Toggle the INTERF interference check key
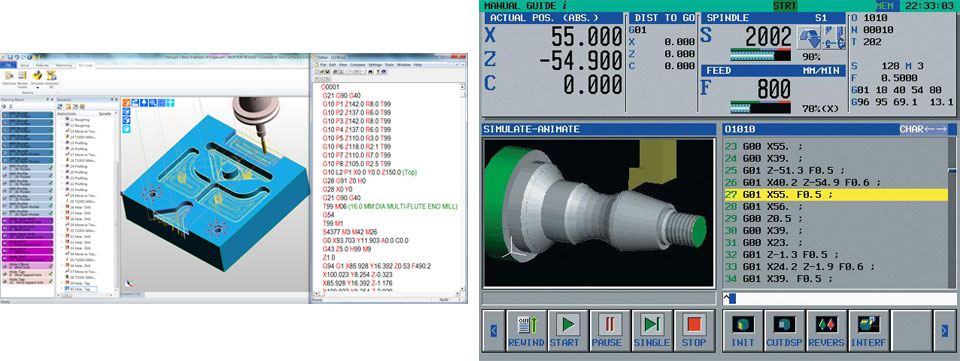The width and height of the screenshot is (960, 361). [x=868, y=330]
